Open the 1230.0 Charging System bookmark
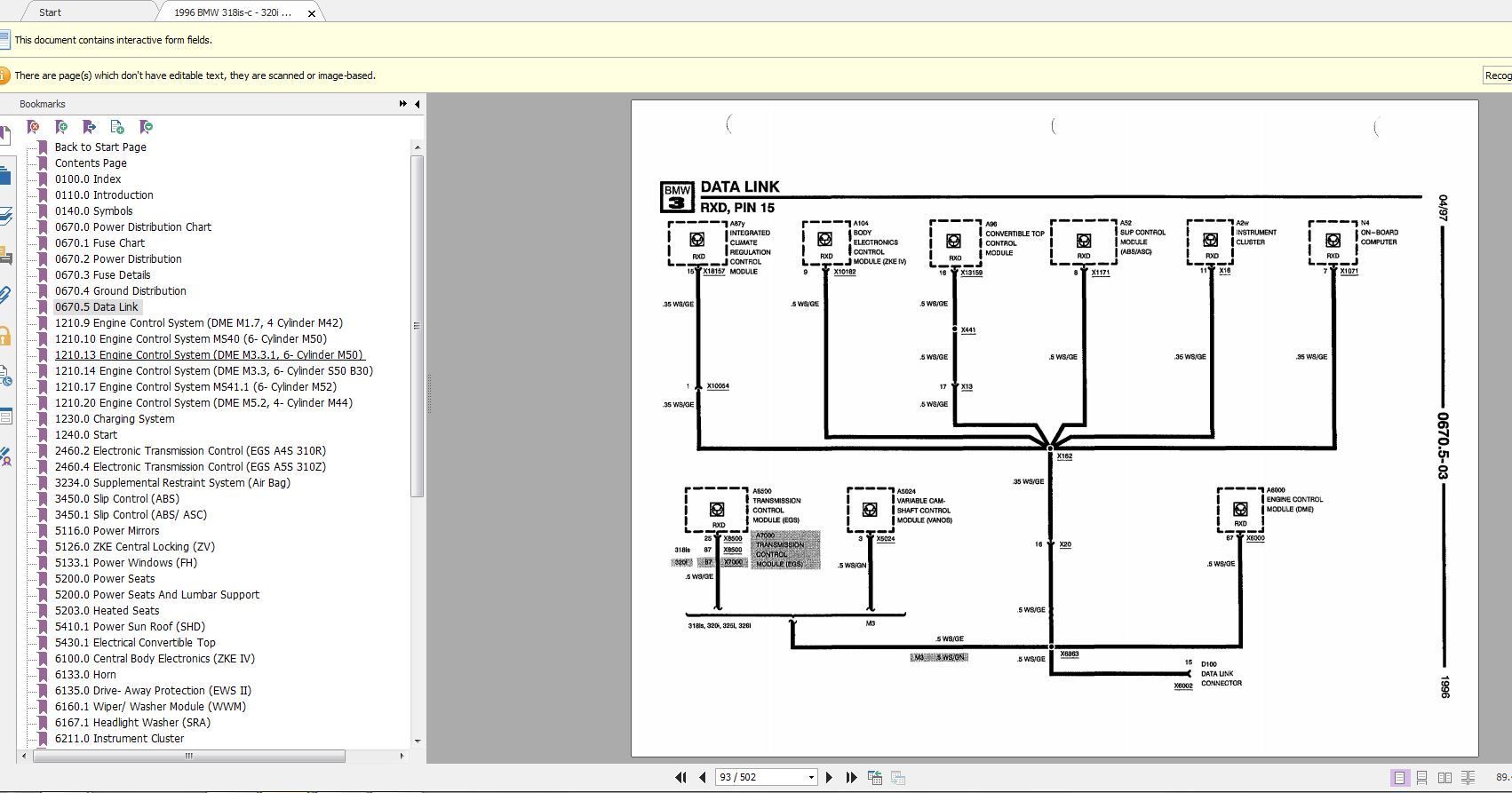Screen dimensions: 1512x793 115,418
